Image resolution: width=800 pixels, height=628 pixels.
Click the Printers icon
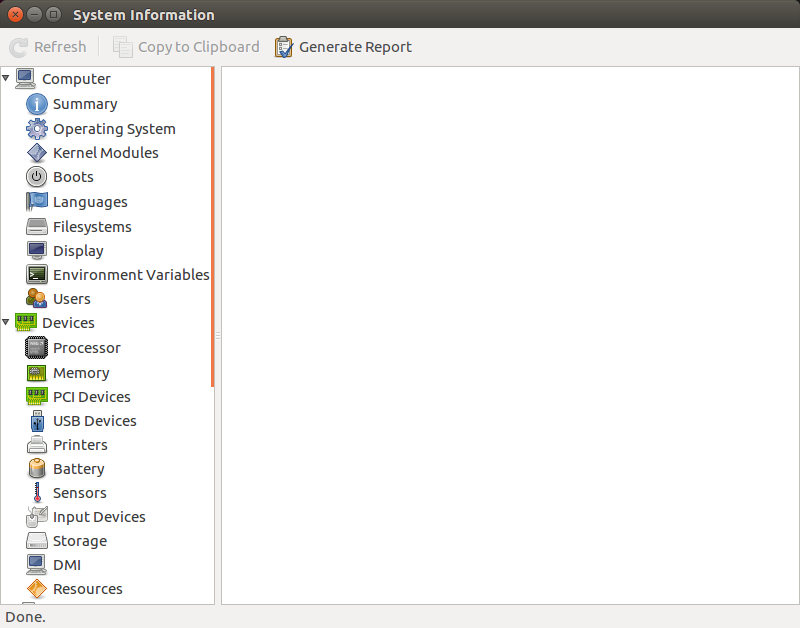point(37,445)
